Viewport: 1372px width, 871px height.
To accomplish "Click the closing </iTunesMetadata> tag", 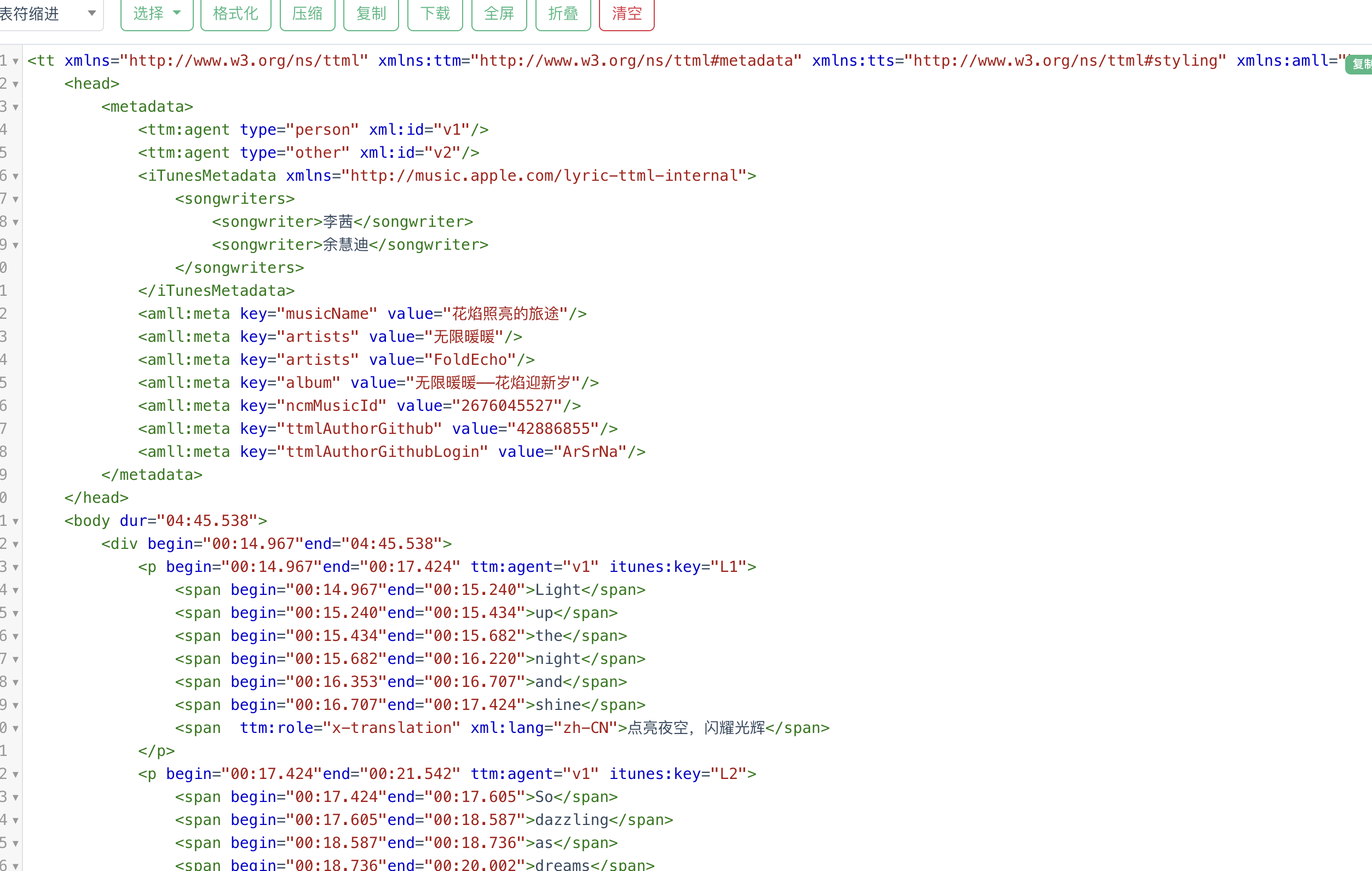I will [x=216, y=291].
